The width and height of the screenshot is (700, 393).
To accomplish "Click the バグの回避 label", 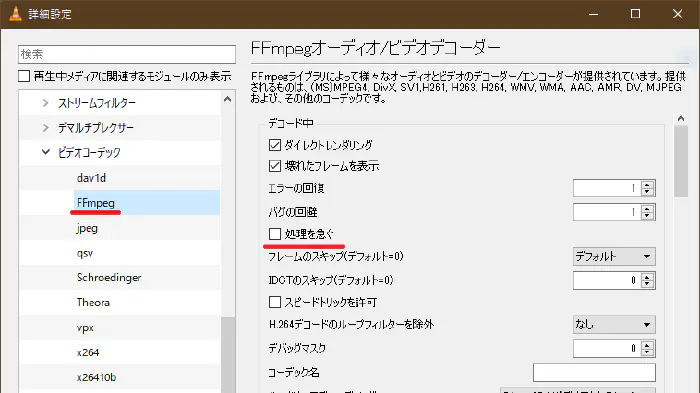I will coord(292,212).
